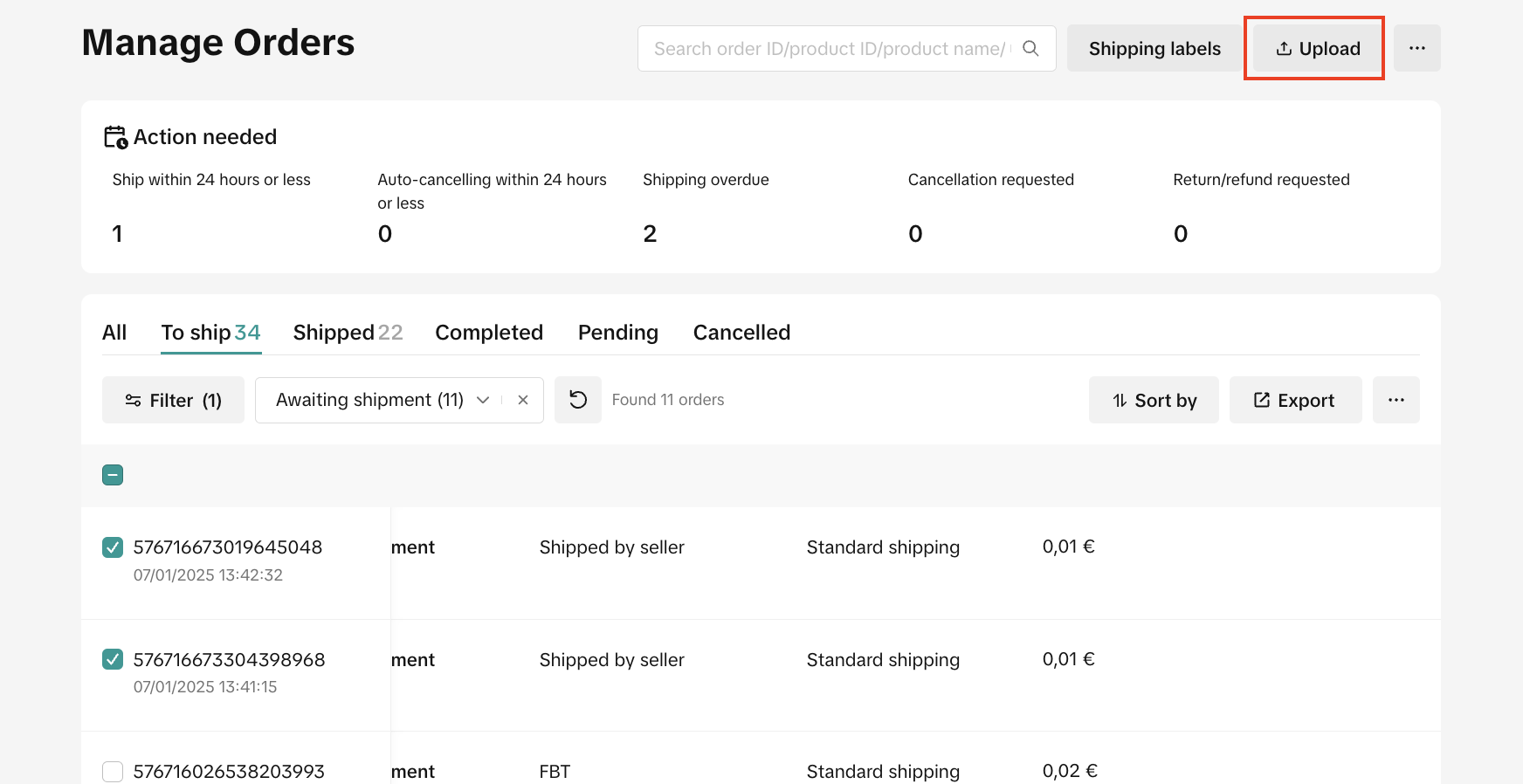This screenshot has height=784, width=1523.
Task: Expand the Awaiting shipment dropdown
Action: (482, 400)
